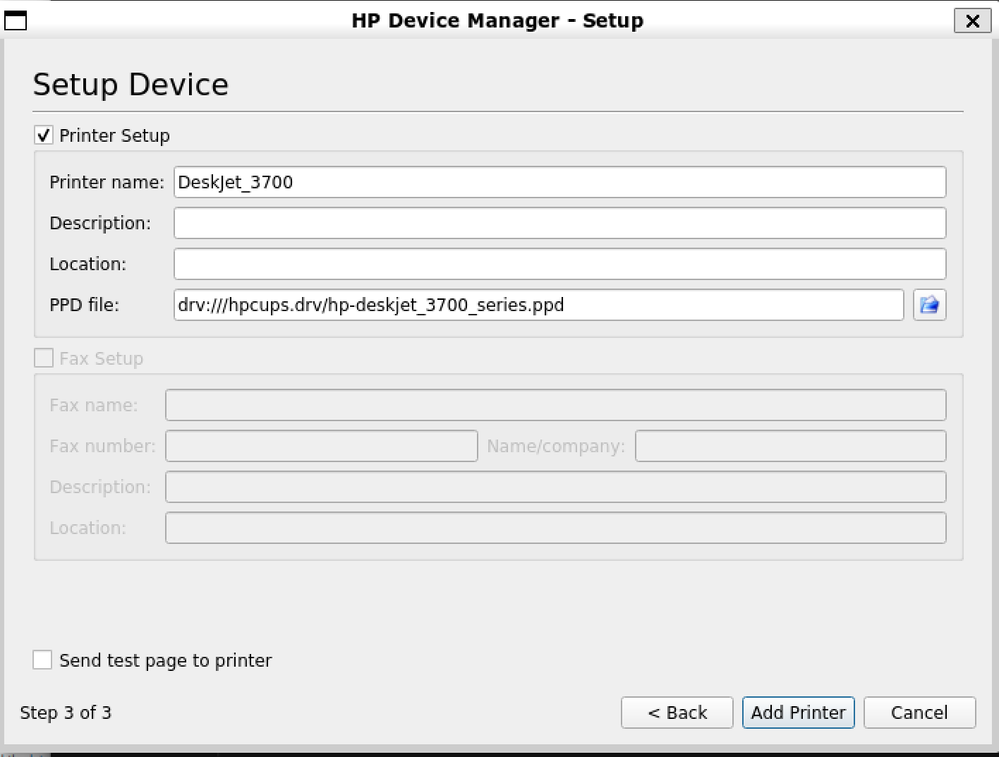
Task: Toggle the Fax Setup checkbox
Action: pyautogui.click(x=43, y=358)
